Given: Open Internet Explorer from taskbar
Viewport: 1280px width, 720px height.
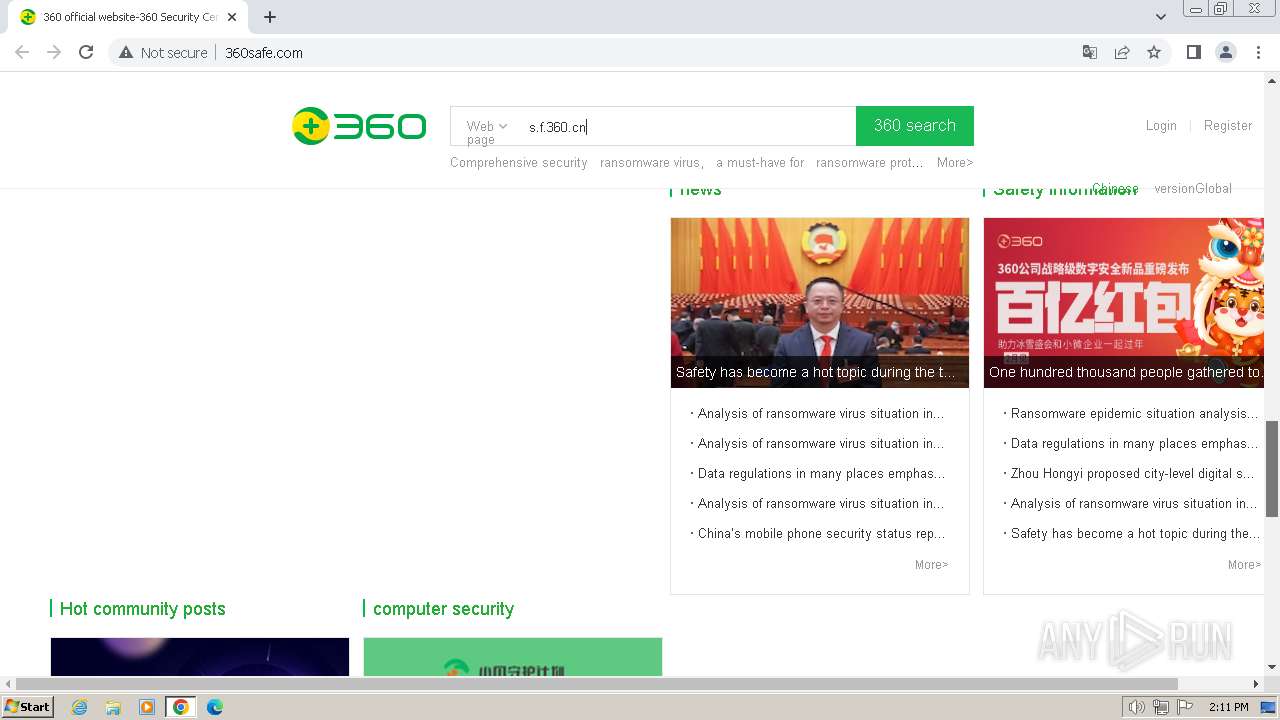Looking at the screenshot, I should 80,707.
